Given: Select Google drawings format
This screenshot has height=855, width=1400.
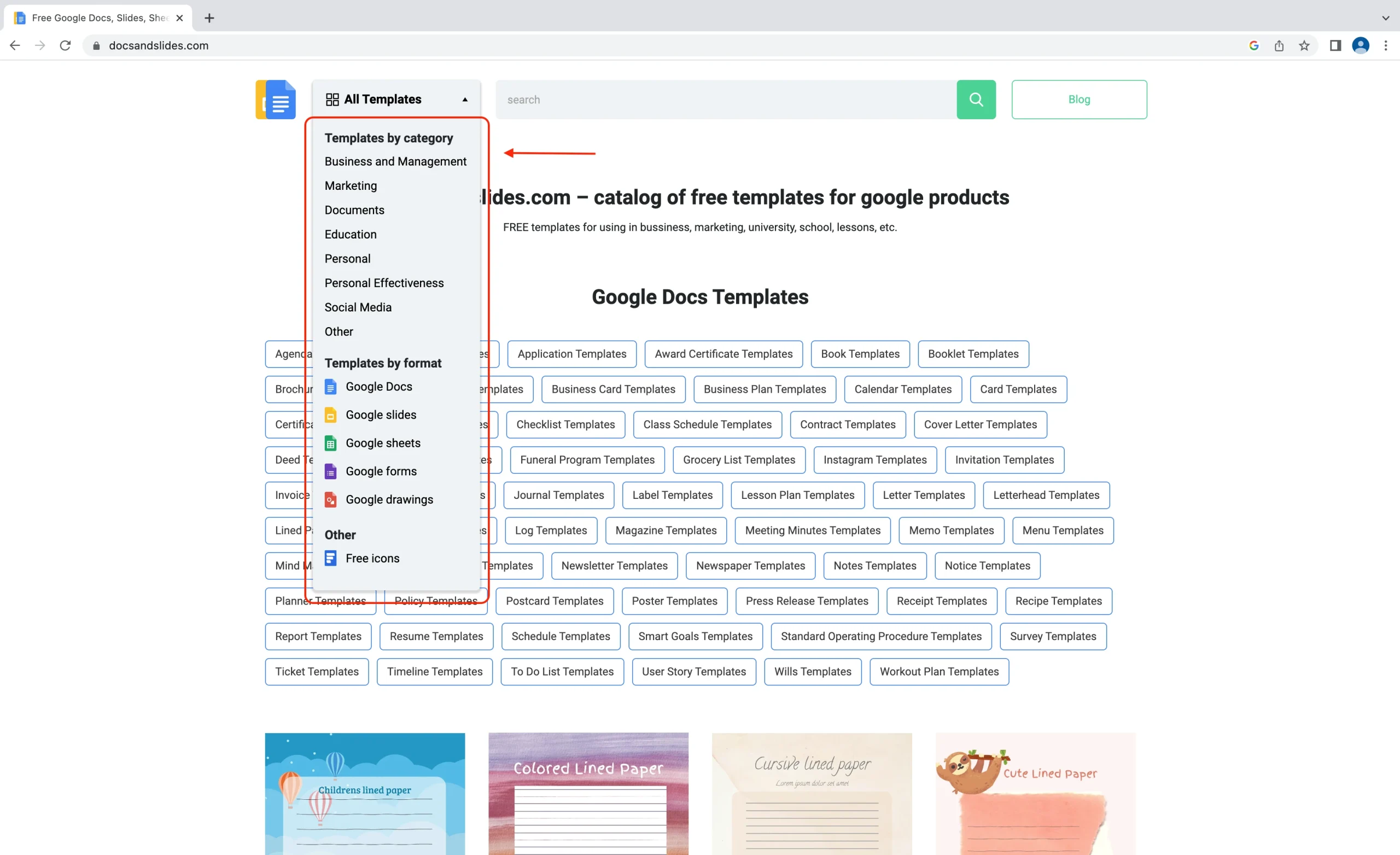Looking at the screenshot, I should tap(389, 499).
